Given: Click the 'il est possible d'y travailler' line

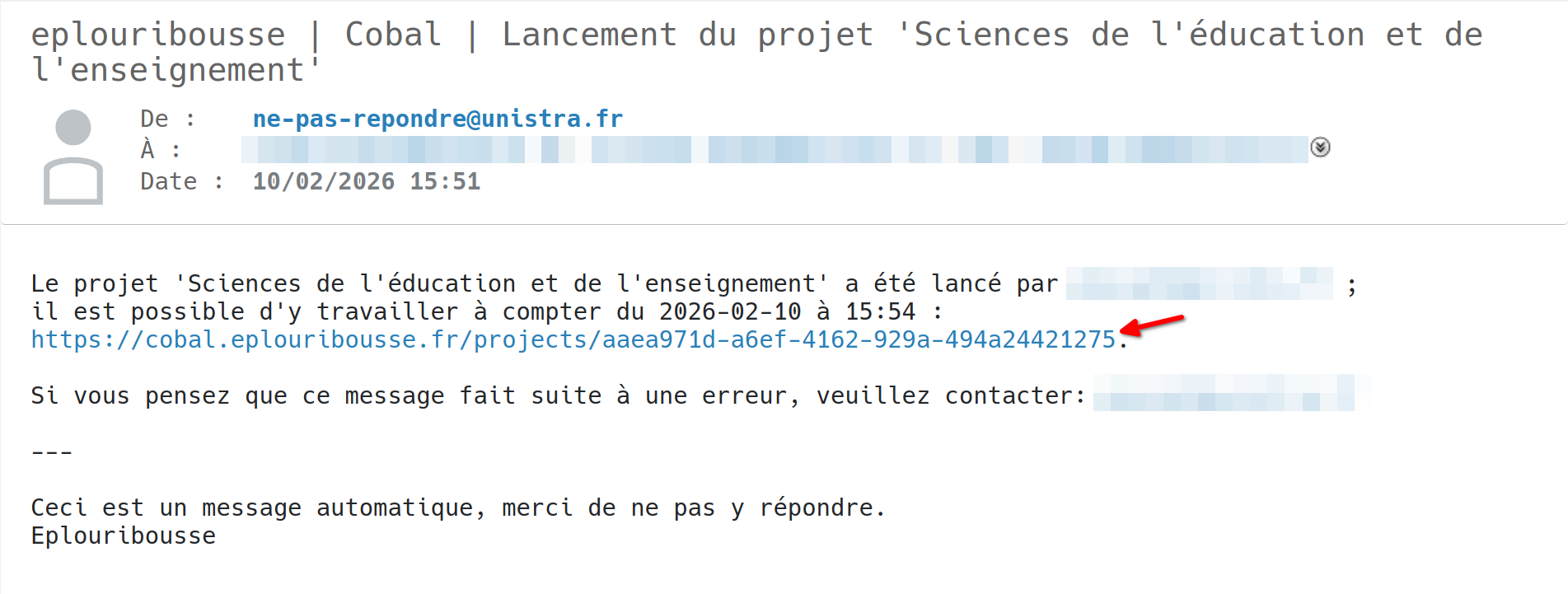Looking at the screenshot, I should pyautogui.click(x=486, y=311).
